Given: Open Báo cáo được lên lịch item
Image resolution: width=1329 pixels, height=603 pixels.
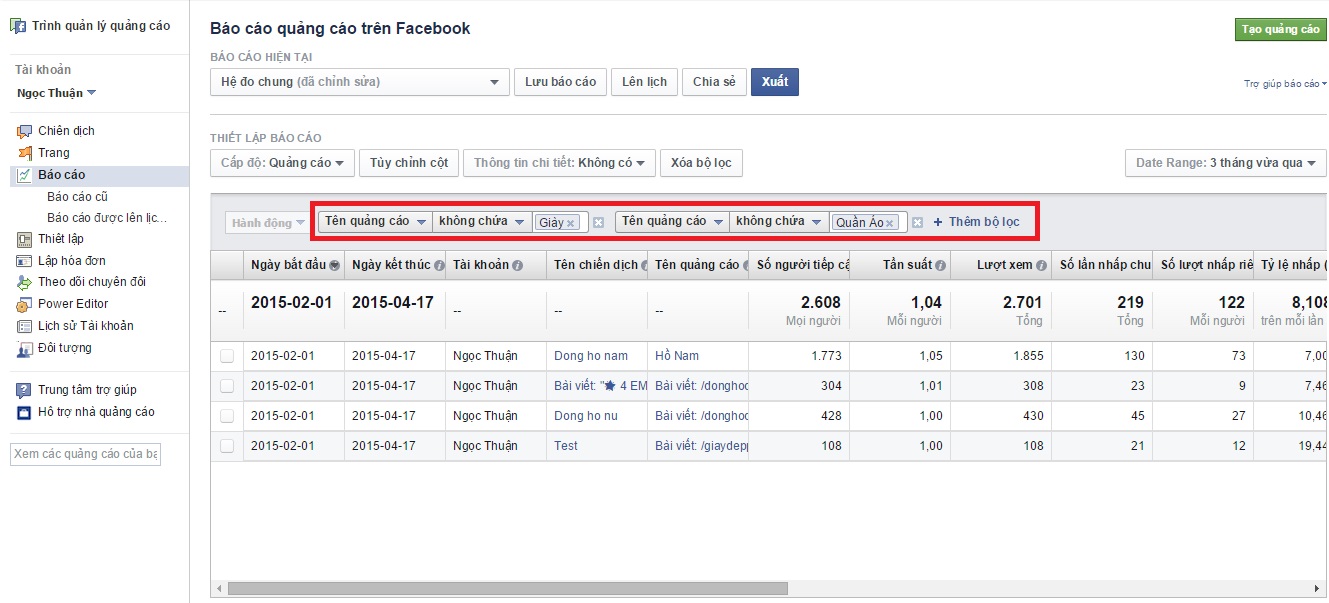Looking at the screenshot, I should click(x=107, y=218).
